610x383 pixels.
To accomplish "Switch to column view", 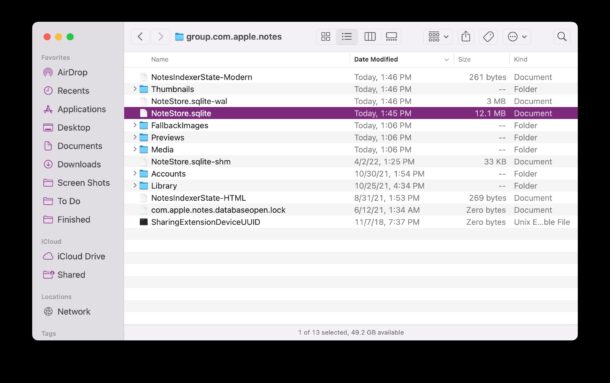I will [370, 37].
